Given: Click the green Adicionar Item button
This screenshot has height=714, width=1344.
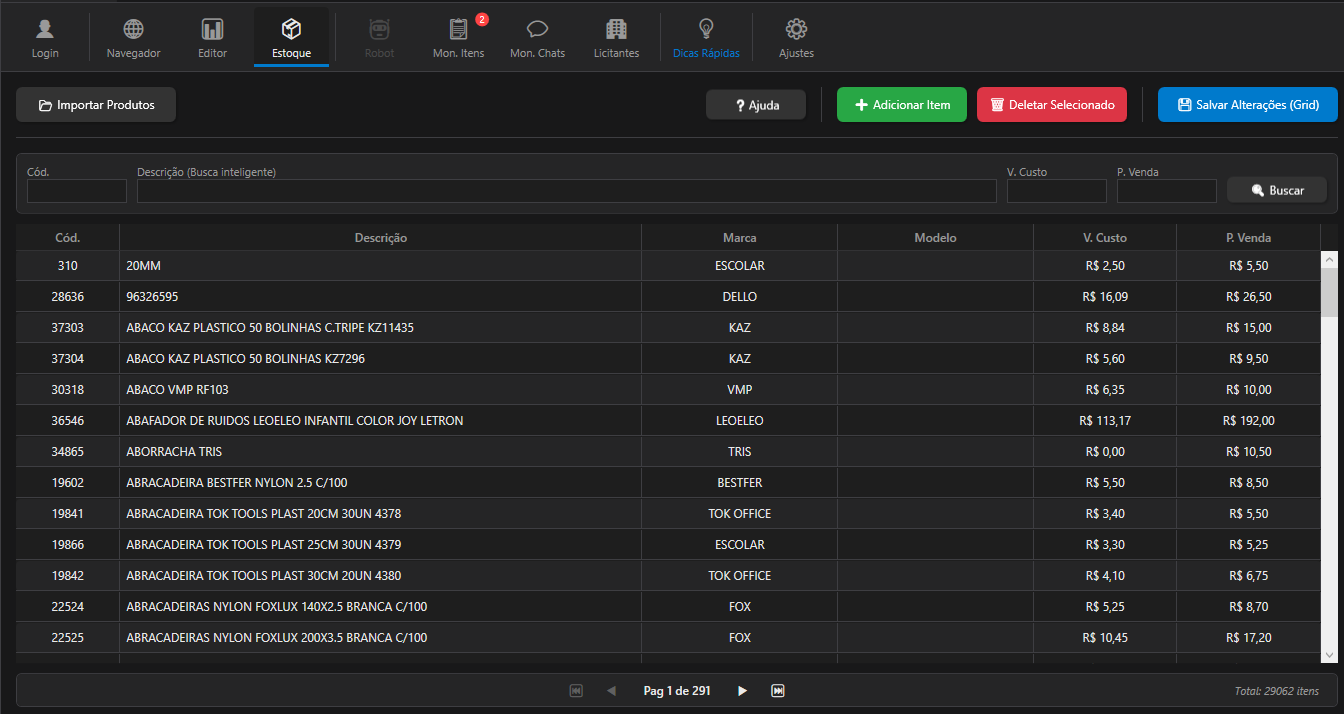Looking at the screenshot, I should click(x=901, y=105).
